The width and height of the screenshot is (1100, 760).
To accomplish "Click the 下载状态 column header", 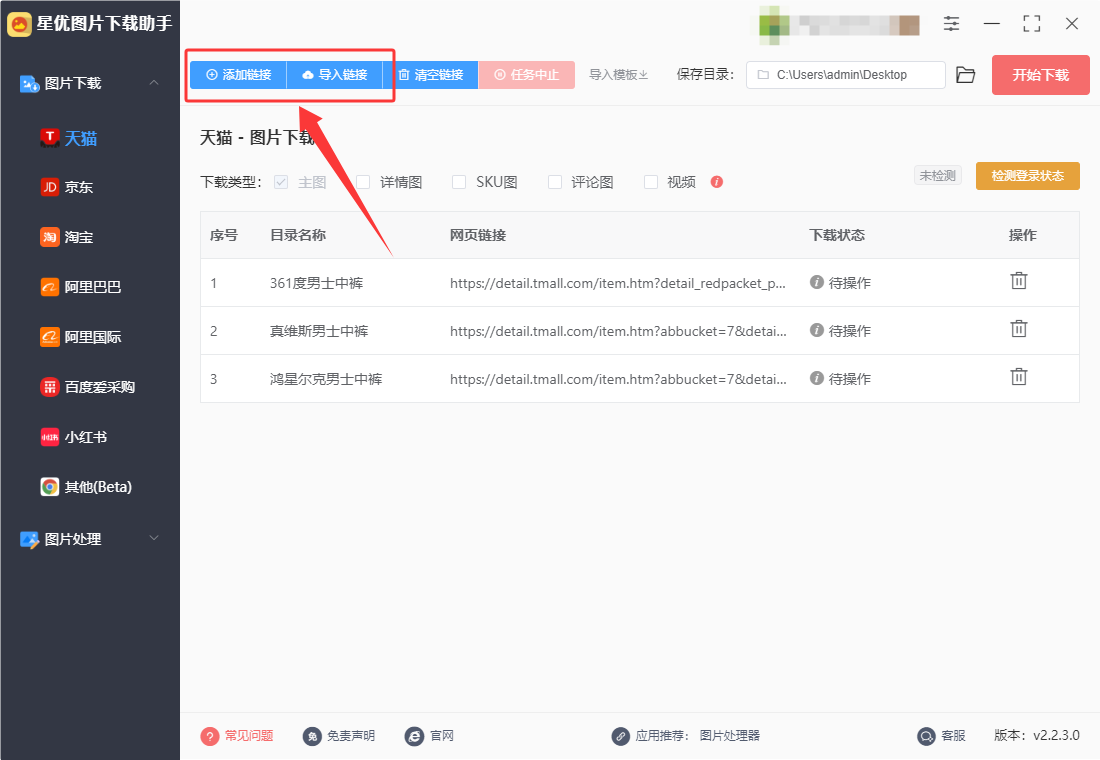I will coord(837,235).
